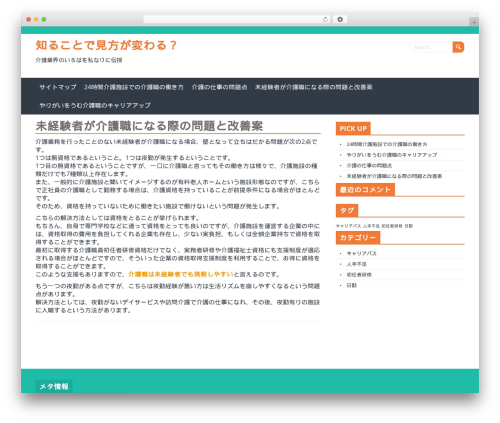
Task: Reload the page with the browser refresh icon
Action: pyautogui.click(x=325, y=19)
